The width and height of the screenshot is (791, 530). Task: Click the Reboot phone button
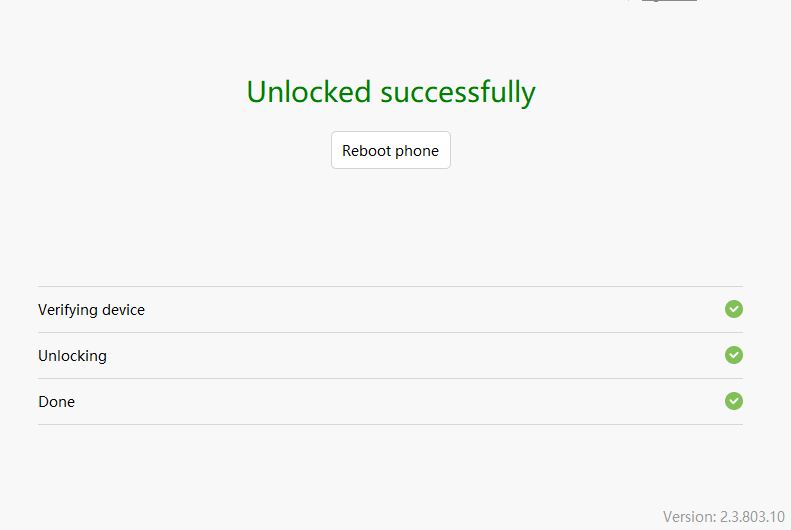click(x=390, y=150)
